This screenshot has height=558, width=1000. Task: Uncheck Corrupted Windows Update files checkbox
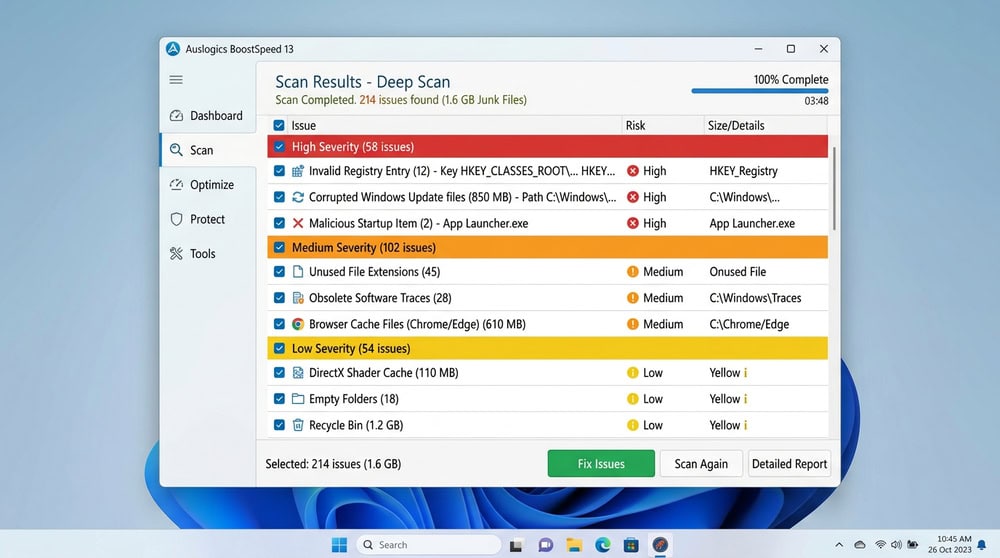(279, 197)
